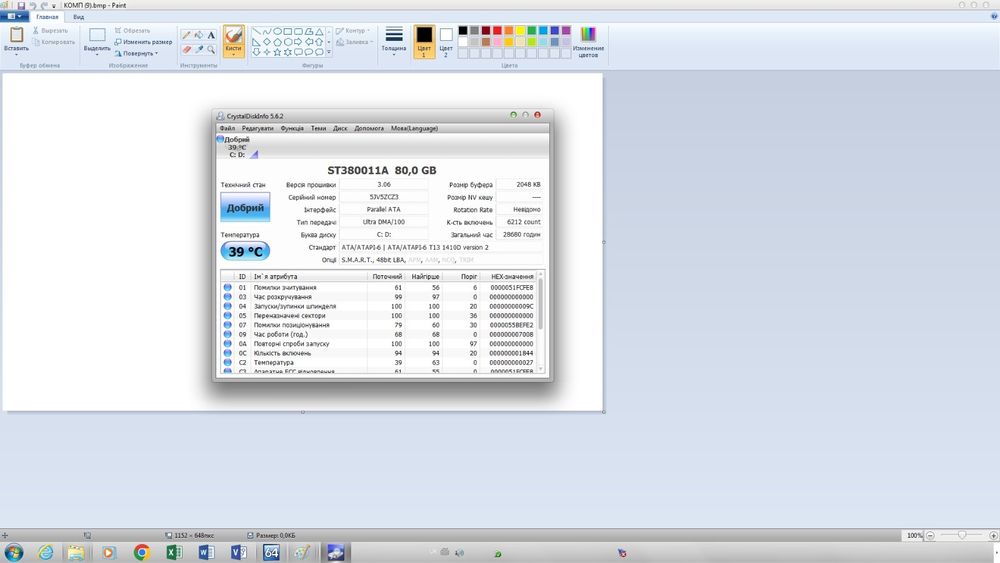
Task: Open the Контур outline dropdown
Action: [x=353, y=31]
